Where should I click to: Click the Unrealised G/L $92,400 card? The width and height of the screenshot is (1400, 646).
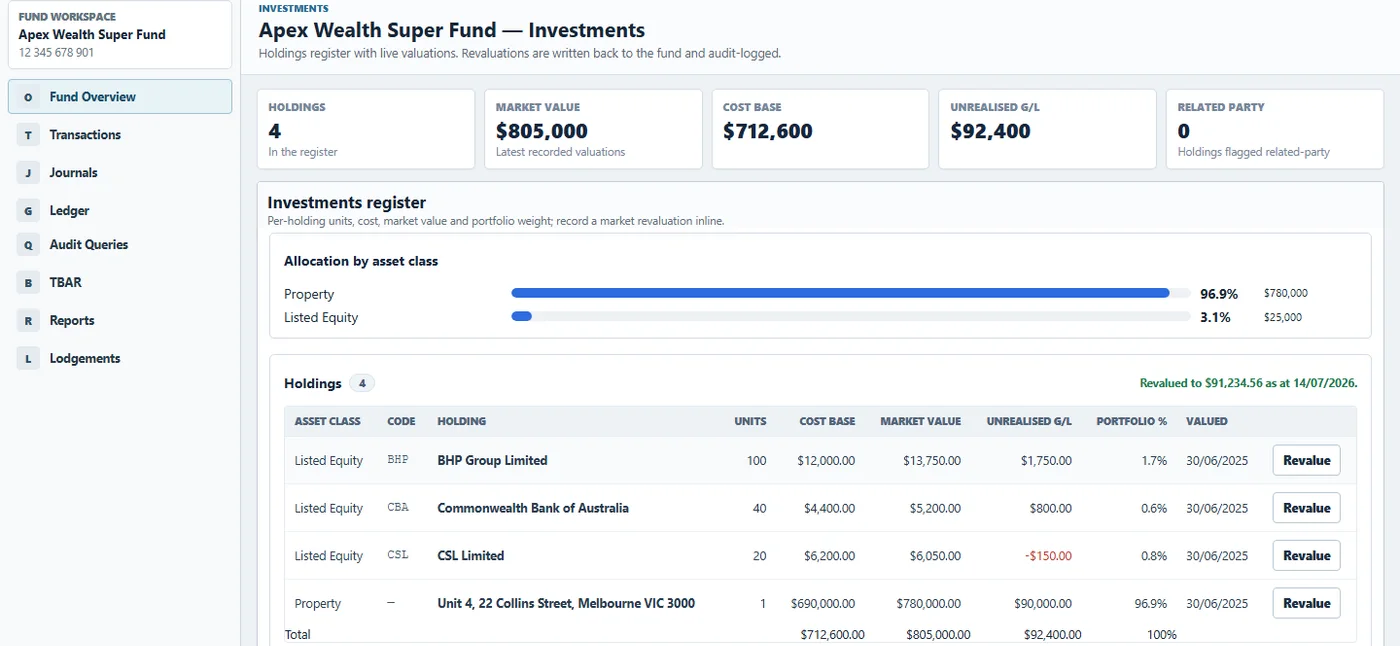pos(1047,129)
